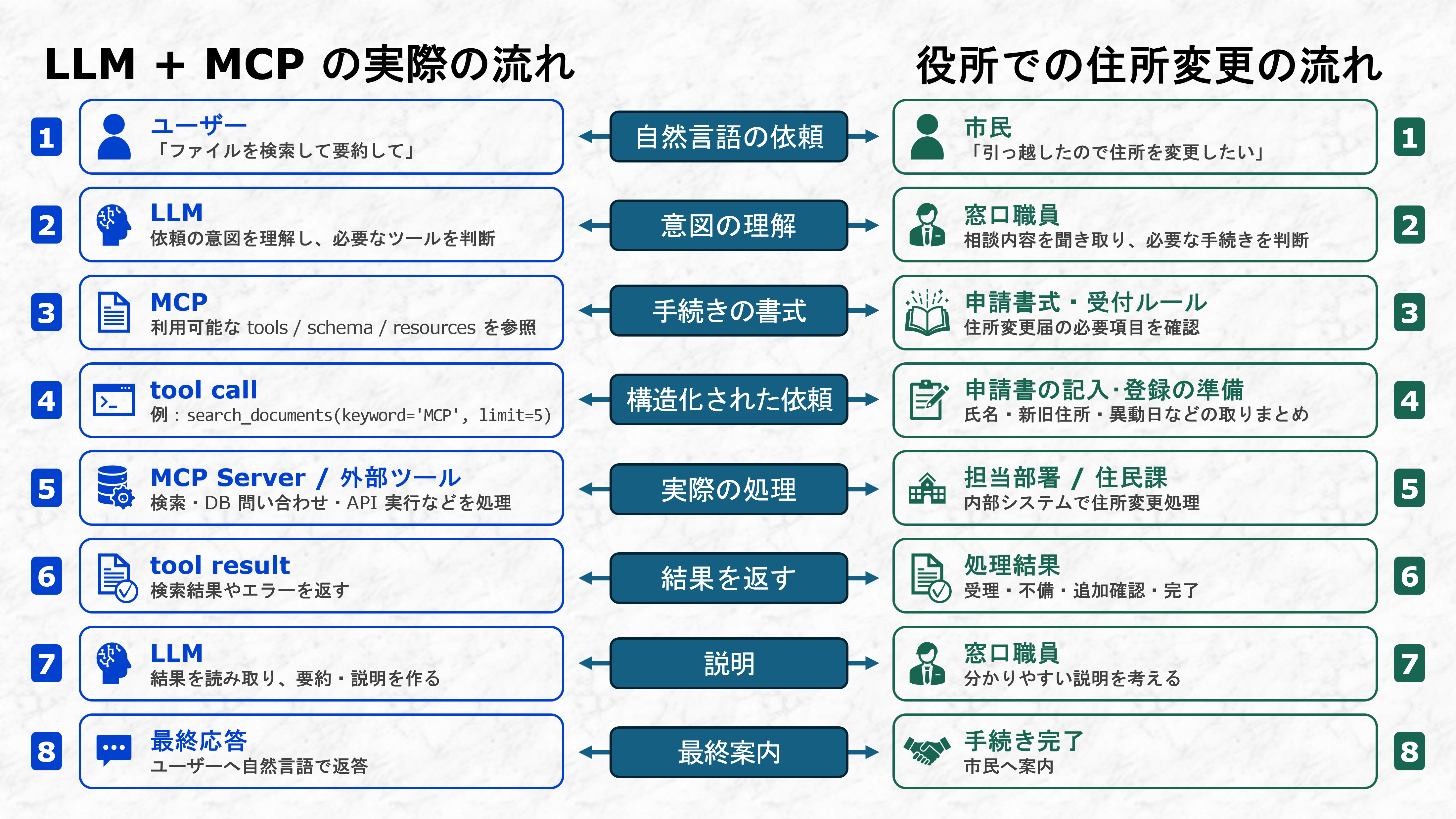Viewport: 1456px width, 819px height.
Task: Click the government building icon by 担当部署
Action: click(927, 488)
